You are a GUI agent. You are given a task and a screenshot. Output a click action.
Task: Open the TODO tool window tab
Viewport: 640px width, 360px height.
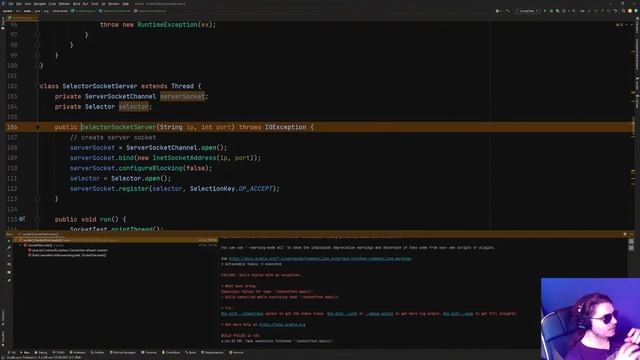[59, 352]
